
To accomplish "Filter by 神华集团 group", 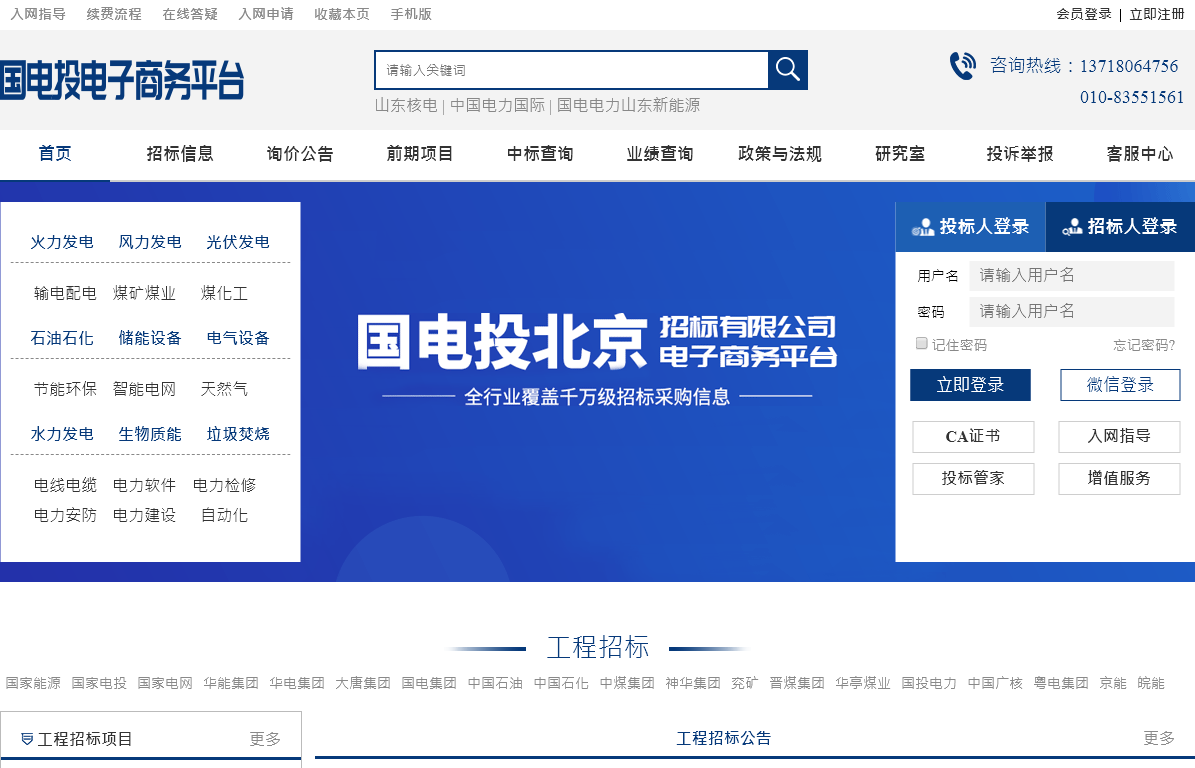I will (693, 683).
